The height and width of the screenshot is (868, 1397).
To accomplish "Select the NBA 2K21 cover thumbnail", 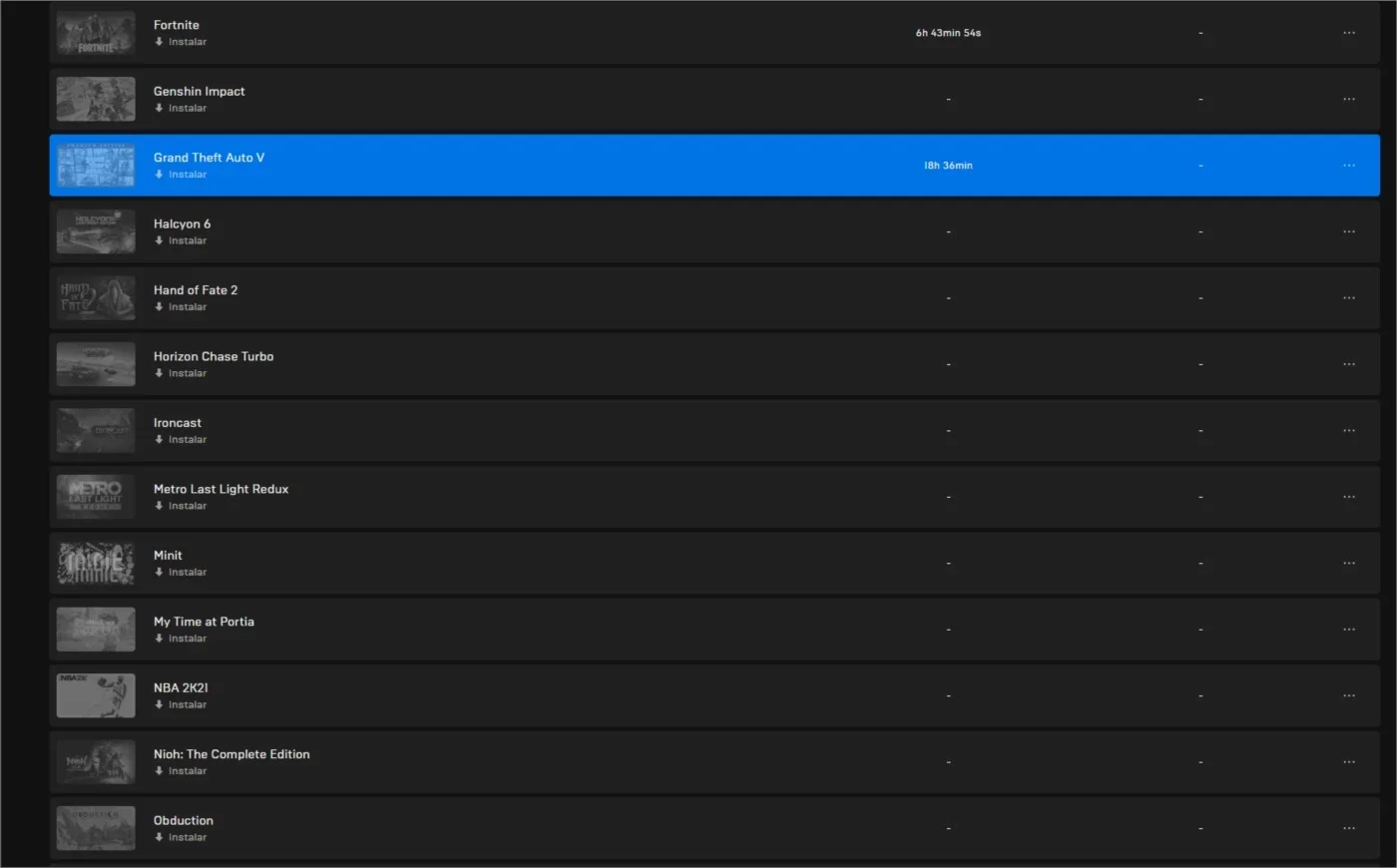I will click(x=96, y=696).
